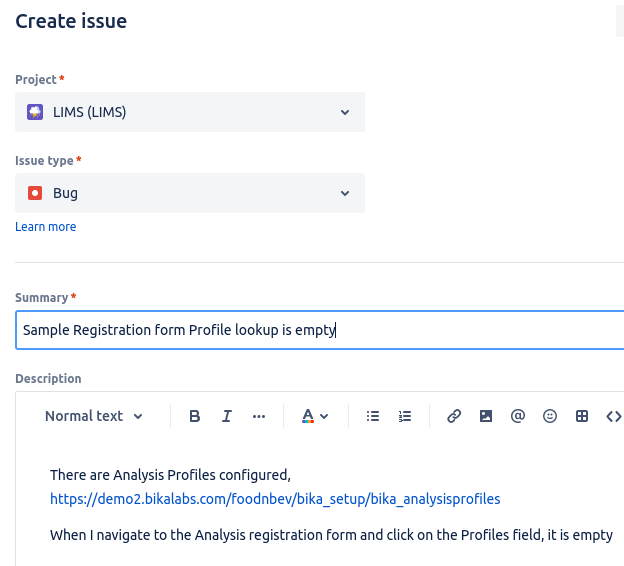Toggle italic text formatting
624x566 pixels.
tap(227, 416)
